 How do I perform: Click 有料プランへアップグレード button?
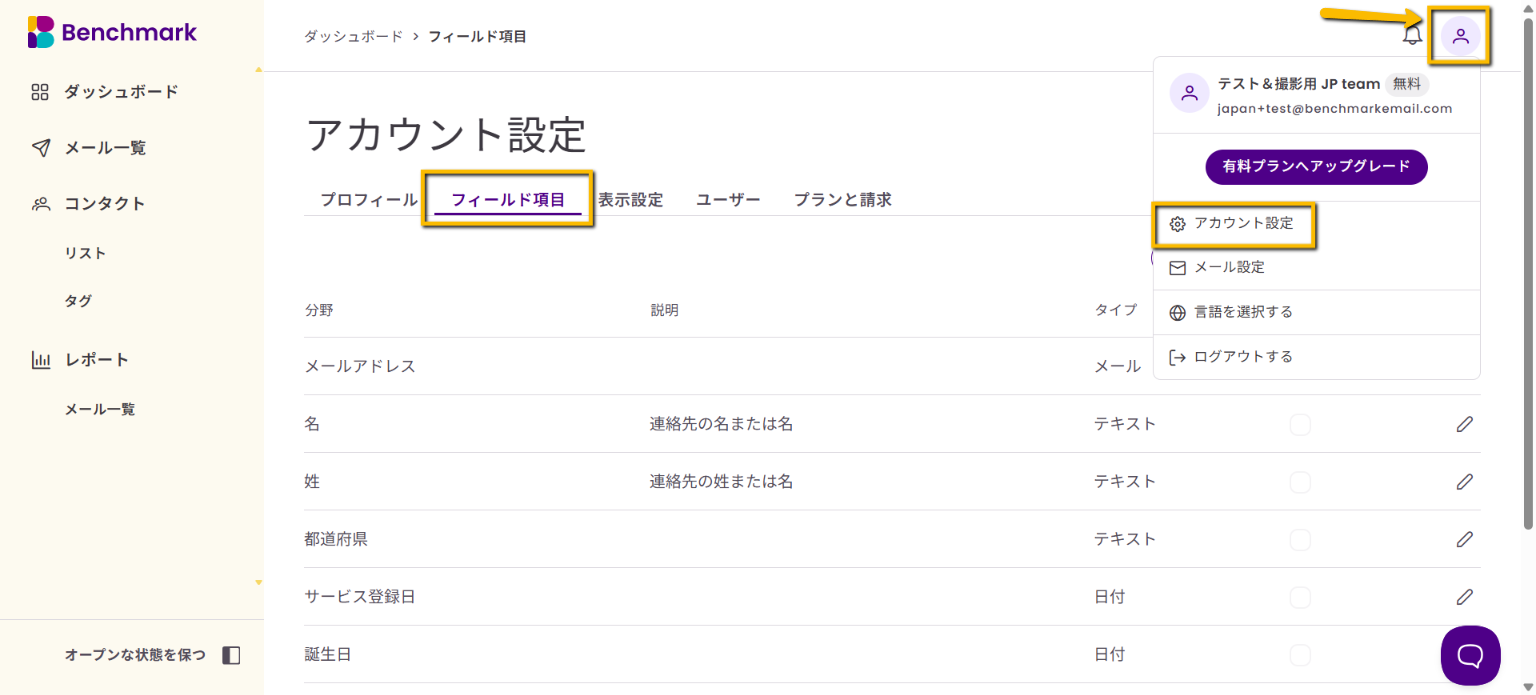point(1316,167)
